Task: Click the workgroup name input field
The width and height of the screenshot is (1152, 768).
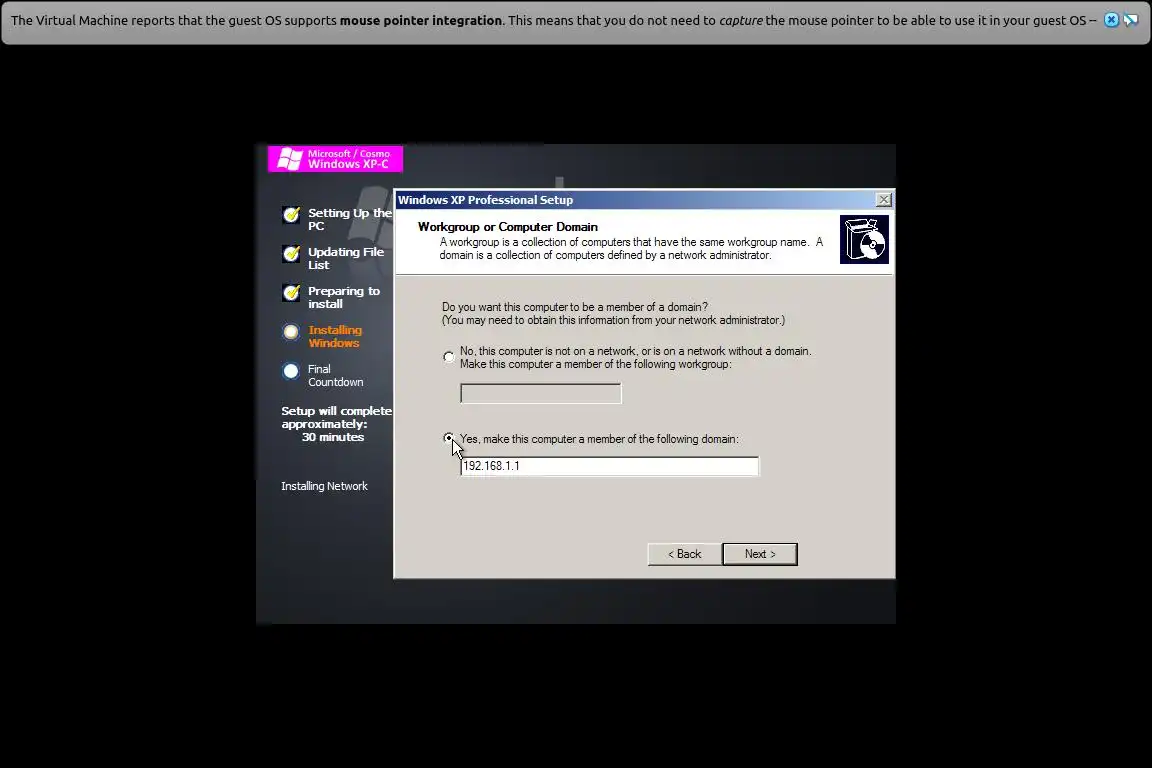Action: tap(541, 393)
